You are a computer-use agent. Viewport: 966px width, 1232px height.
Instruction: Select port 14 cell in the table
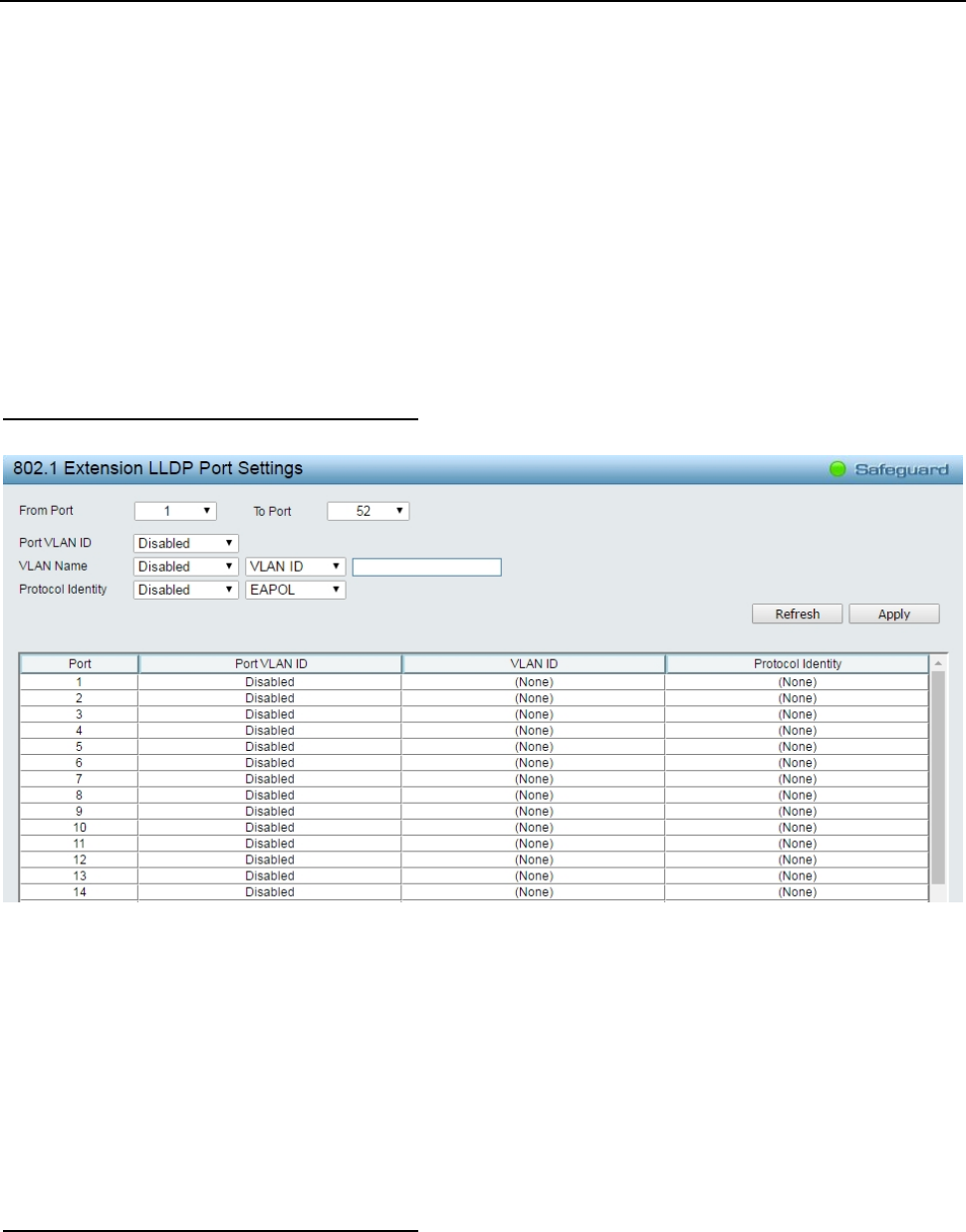tap(80, 892)
